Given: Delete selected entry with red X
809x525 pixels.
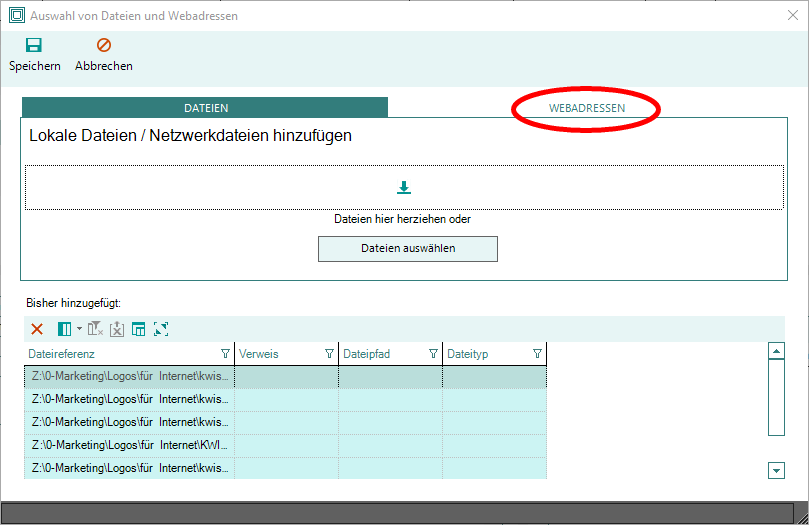Looking at the screenshot, I should pyautogui.click(x=37, y=329).
